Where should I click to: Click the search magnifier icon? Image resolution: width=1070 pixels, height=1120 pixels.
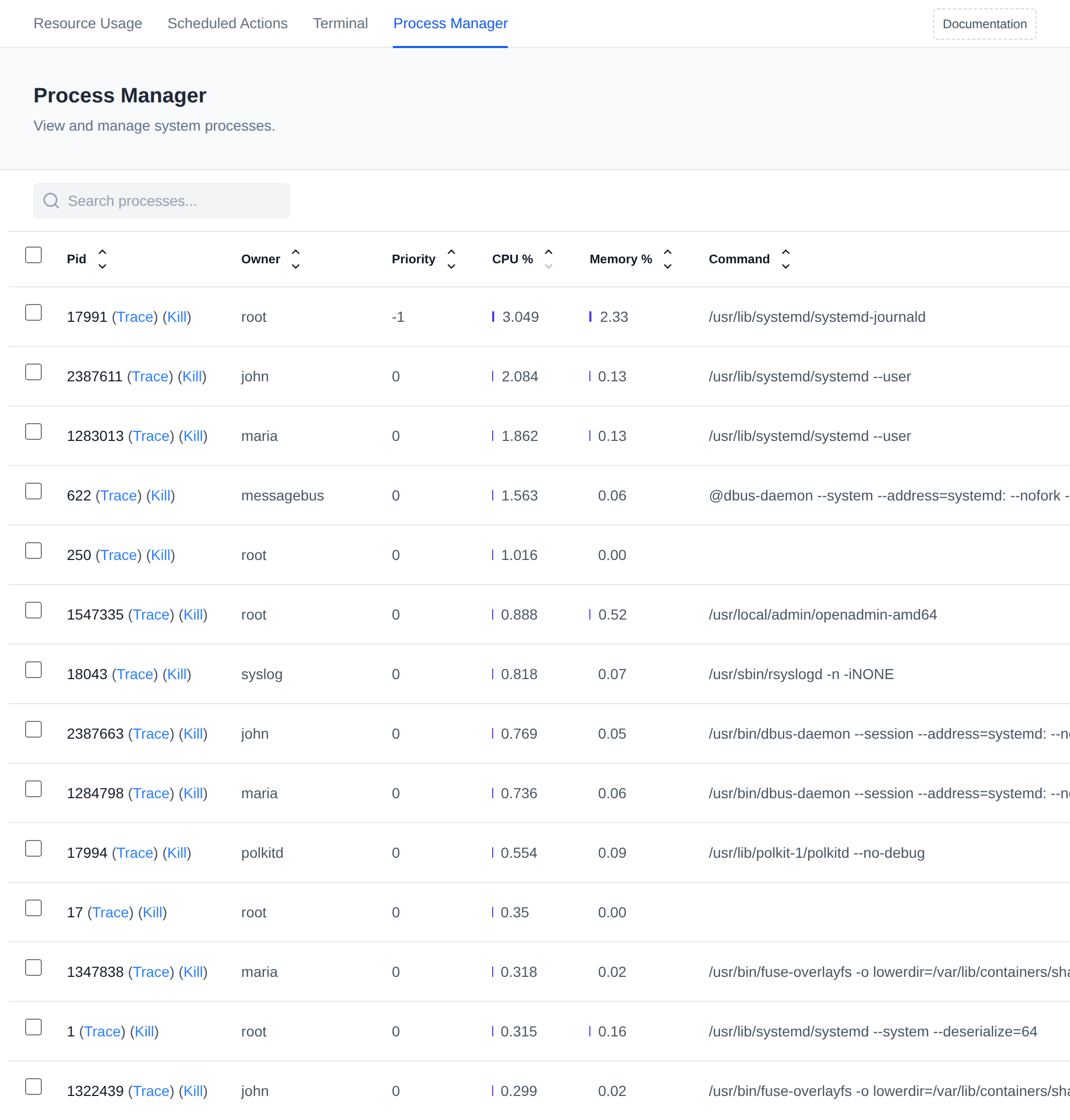[x=51, y=201]
